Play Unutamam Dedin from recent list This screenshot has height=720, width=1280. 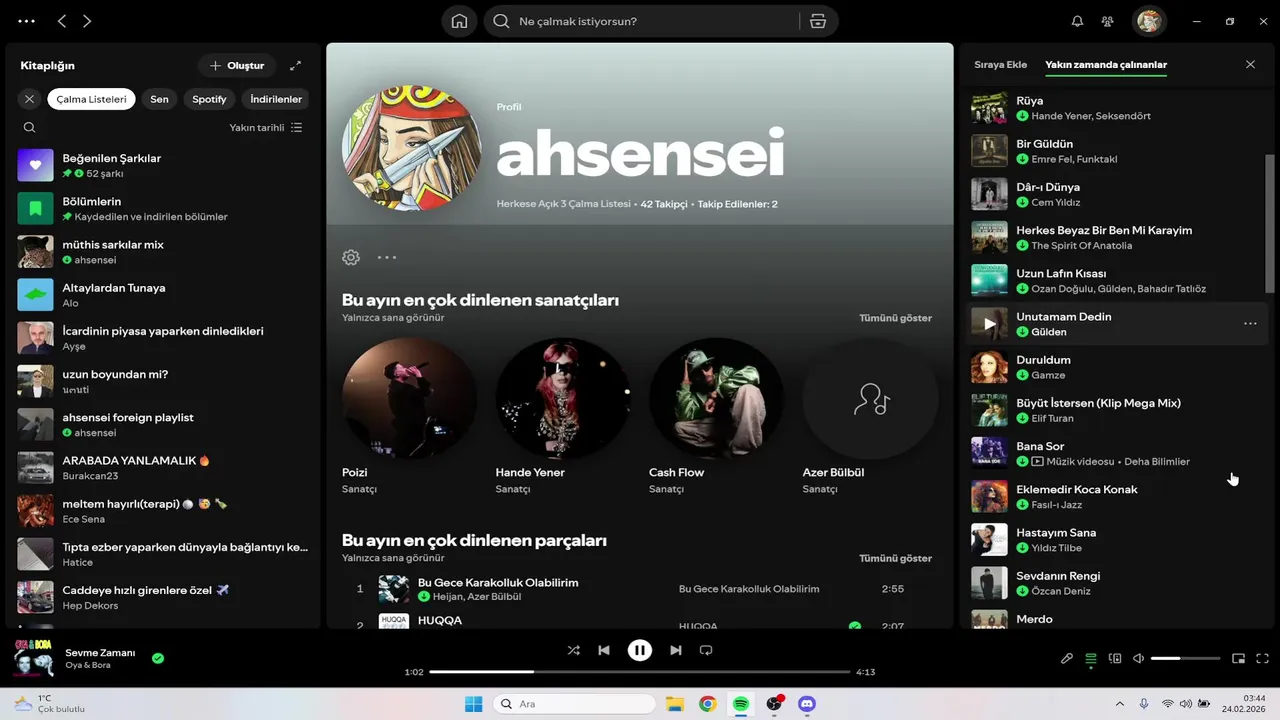tap(989, 324)
